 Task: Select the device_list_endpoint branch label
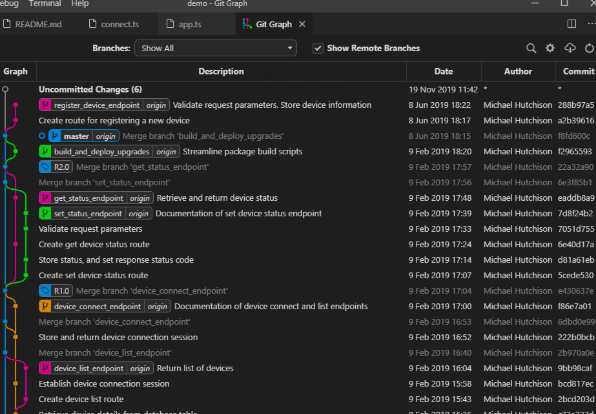96,368
